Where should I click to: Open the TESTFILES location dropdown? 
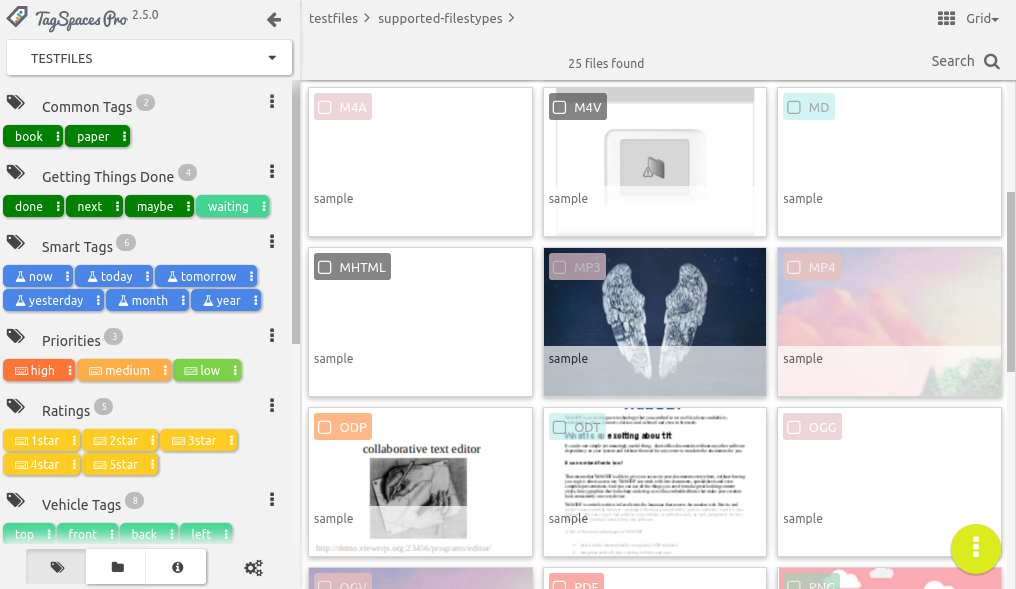coord(149,58)
